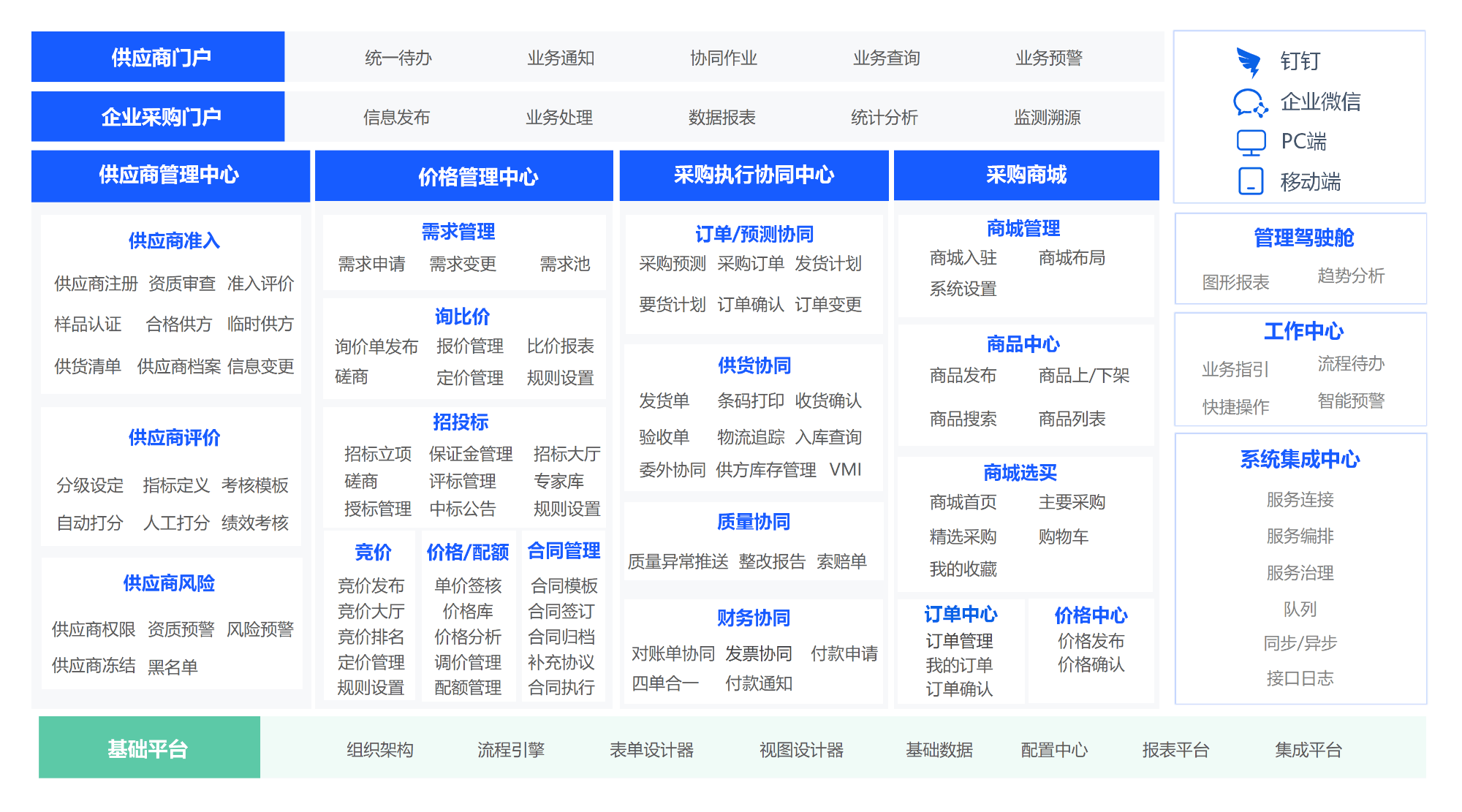Viewport: 1462px width, 812px height.
Task: Click 供应商冻结 item
Action: tap(94, 665)
